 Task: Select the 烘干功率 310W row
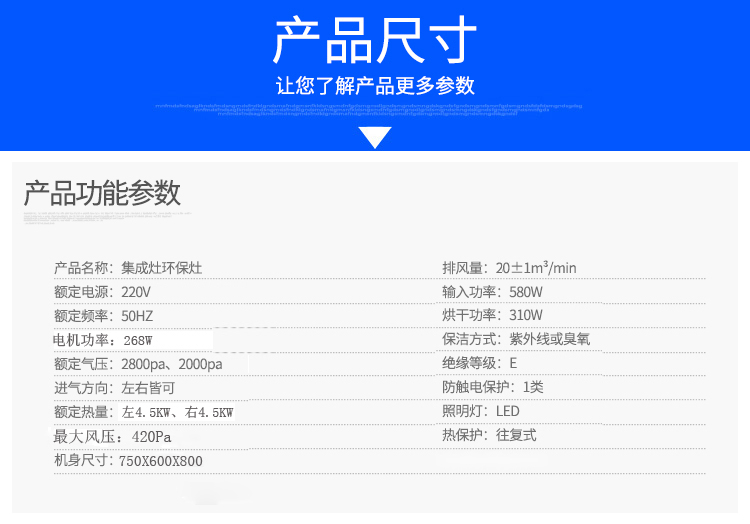point(493,316)
